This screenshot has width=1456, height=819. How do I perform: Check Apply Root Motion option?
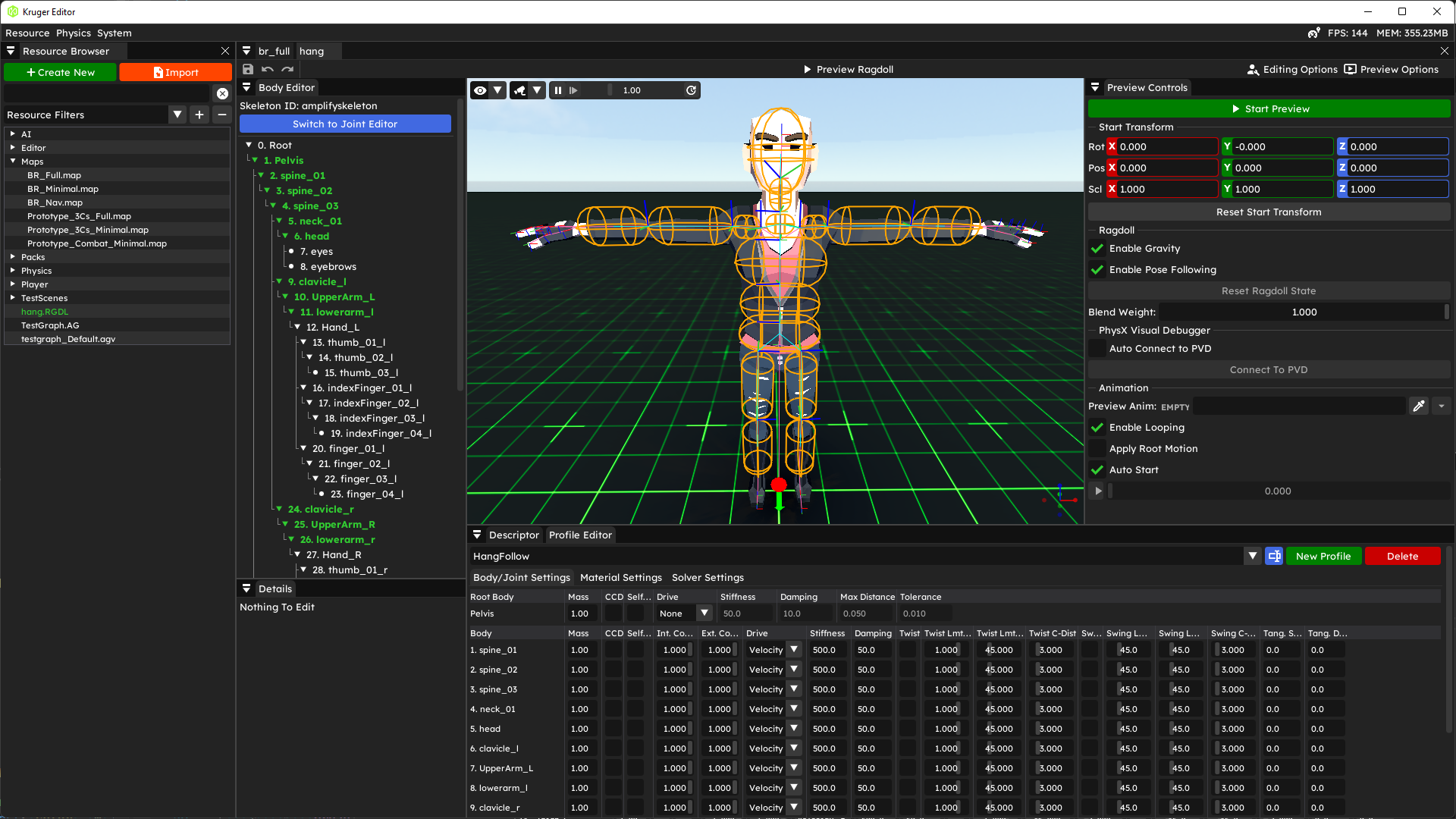point(1097,449)
